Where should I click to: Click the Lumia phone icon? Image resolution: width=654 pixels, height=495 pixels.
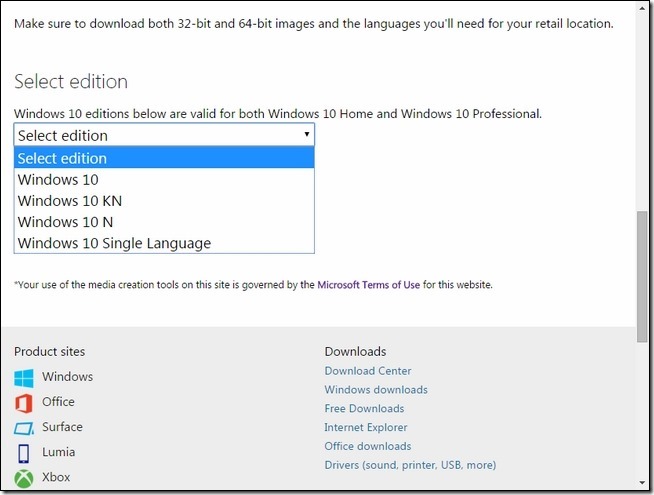[24, 453]
